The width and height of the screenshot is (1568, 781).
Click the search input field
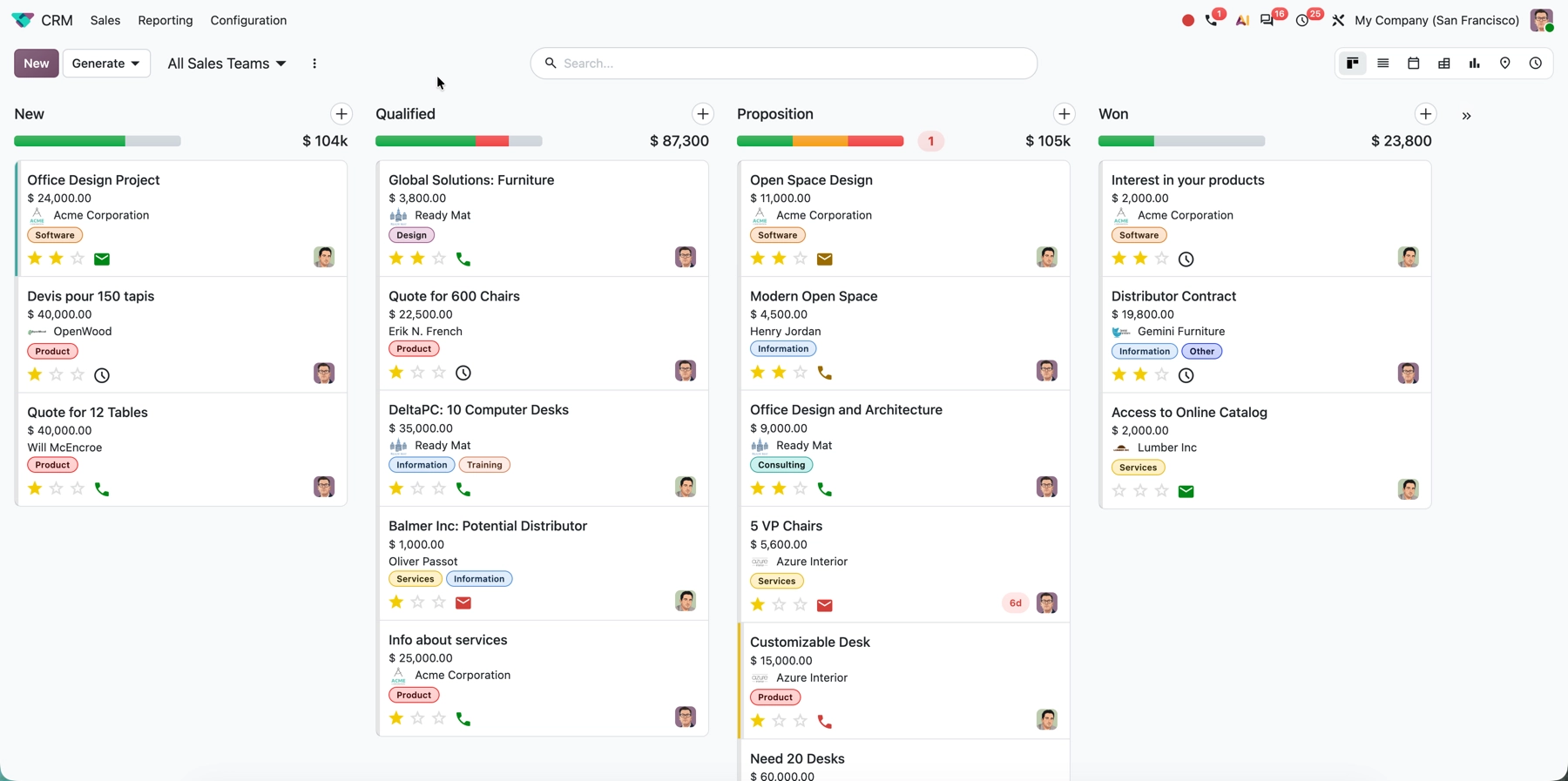pyautogui.click(x=784, y=64)
